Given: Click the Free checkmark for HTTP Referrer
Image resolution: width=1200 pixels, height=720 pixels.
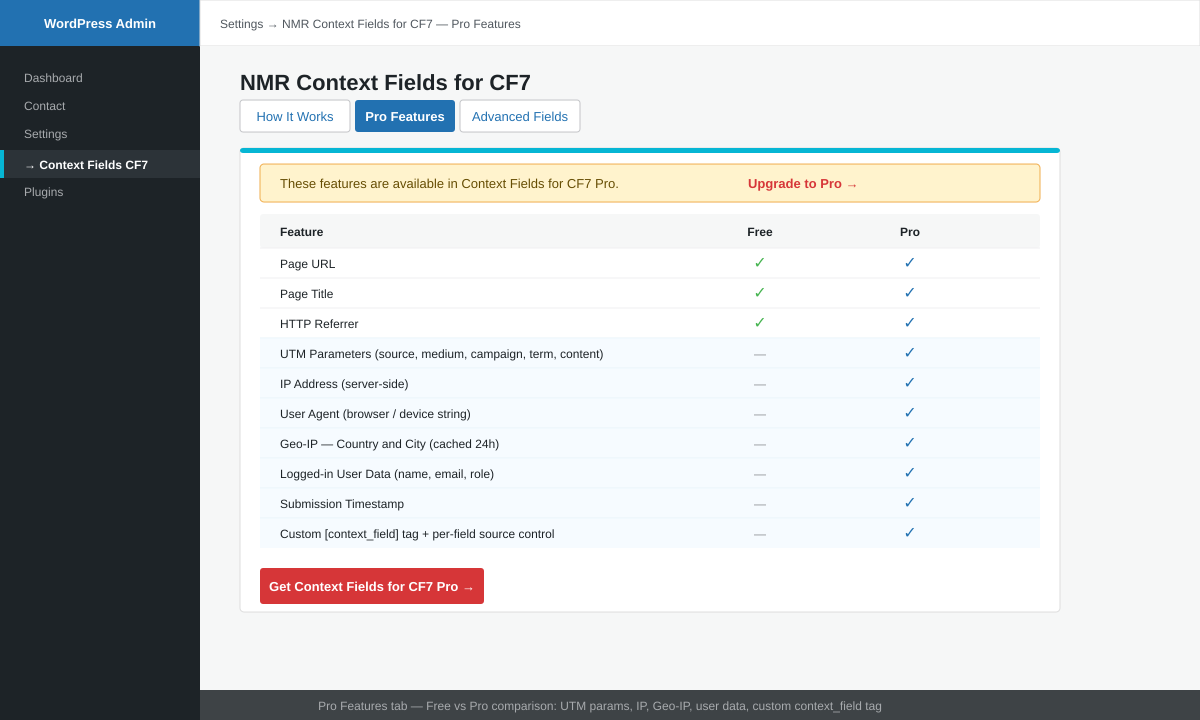Looking at the screenshot, I should (760, 323).
